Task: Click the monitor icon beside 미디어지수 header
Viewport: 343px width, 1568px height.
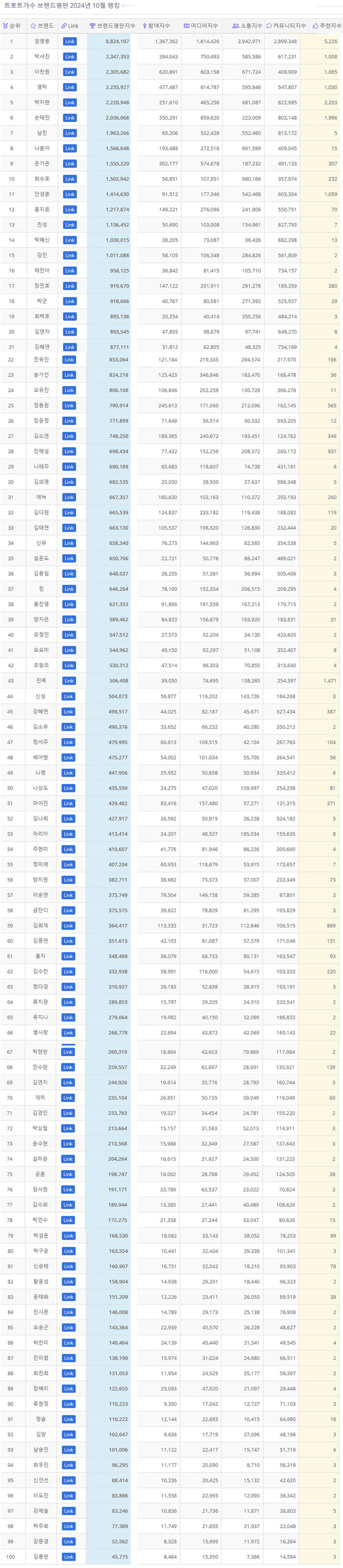Action: point(187,25)
